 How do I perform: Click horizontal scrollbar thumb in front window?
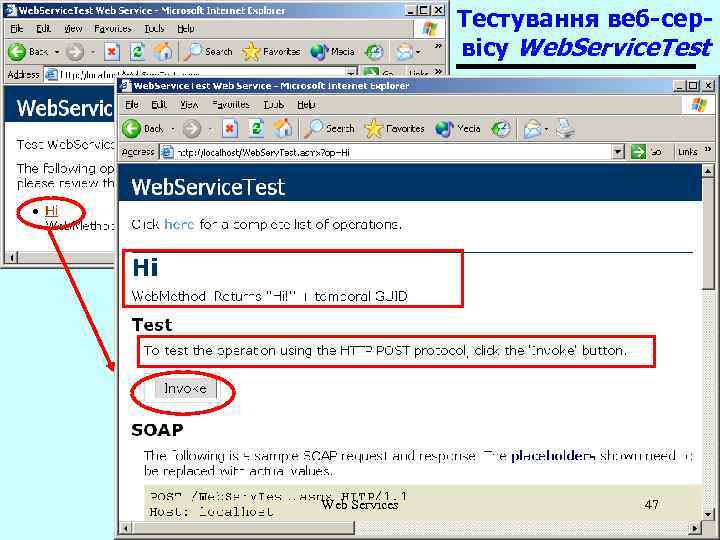point(244,528)
